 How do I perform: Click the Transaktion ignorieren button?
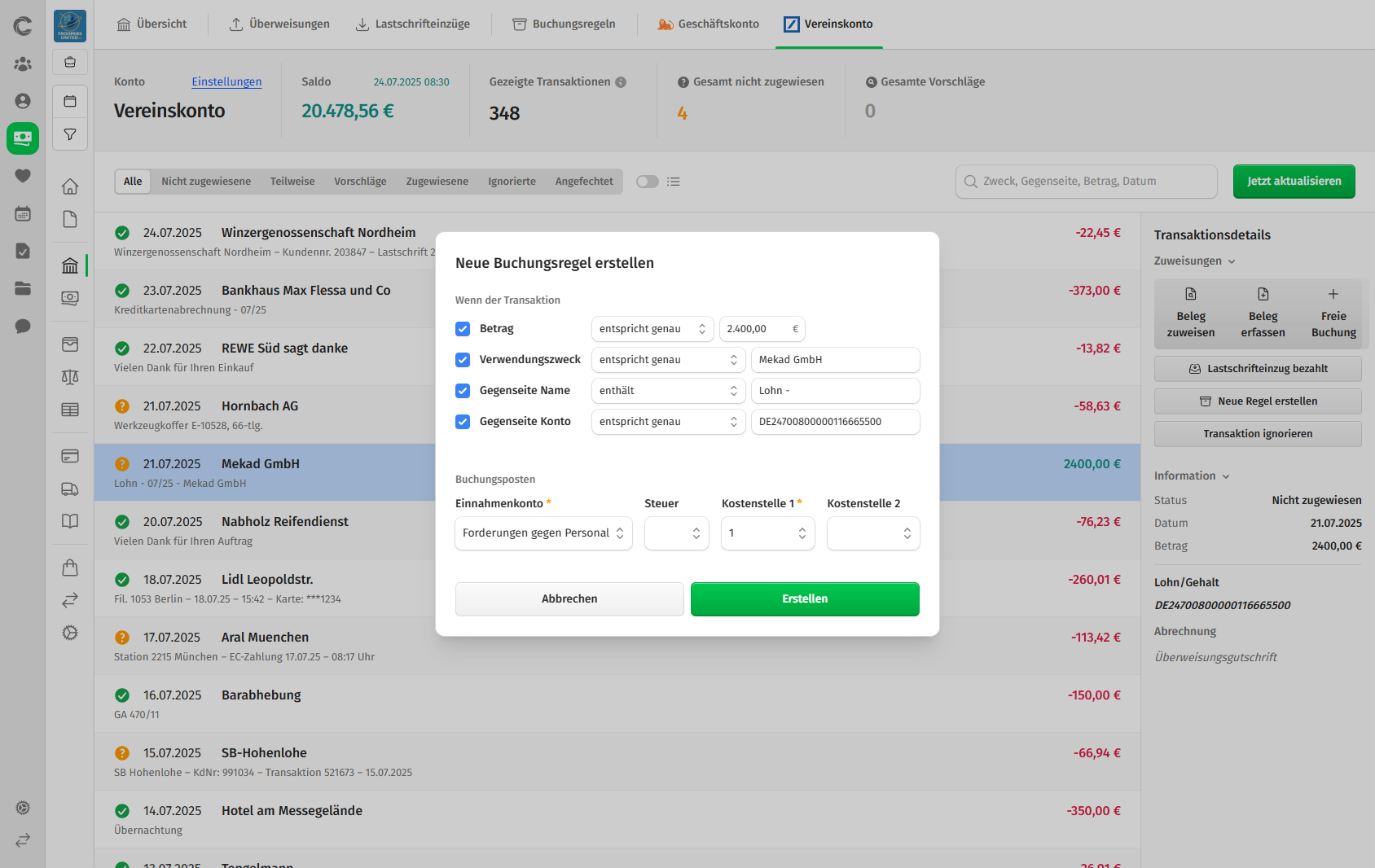tap(1258, 434)
